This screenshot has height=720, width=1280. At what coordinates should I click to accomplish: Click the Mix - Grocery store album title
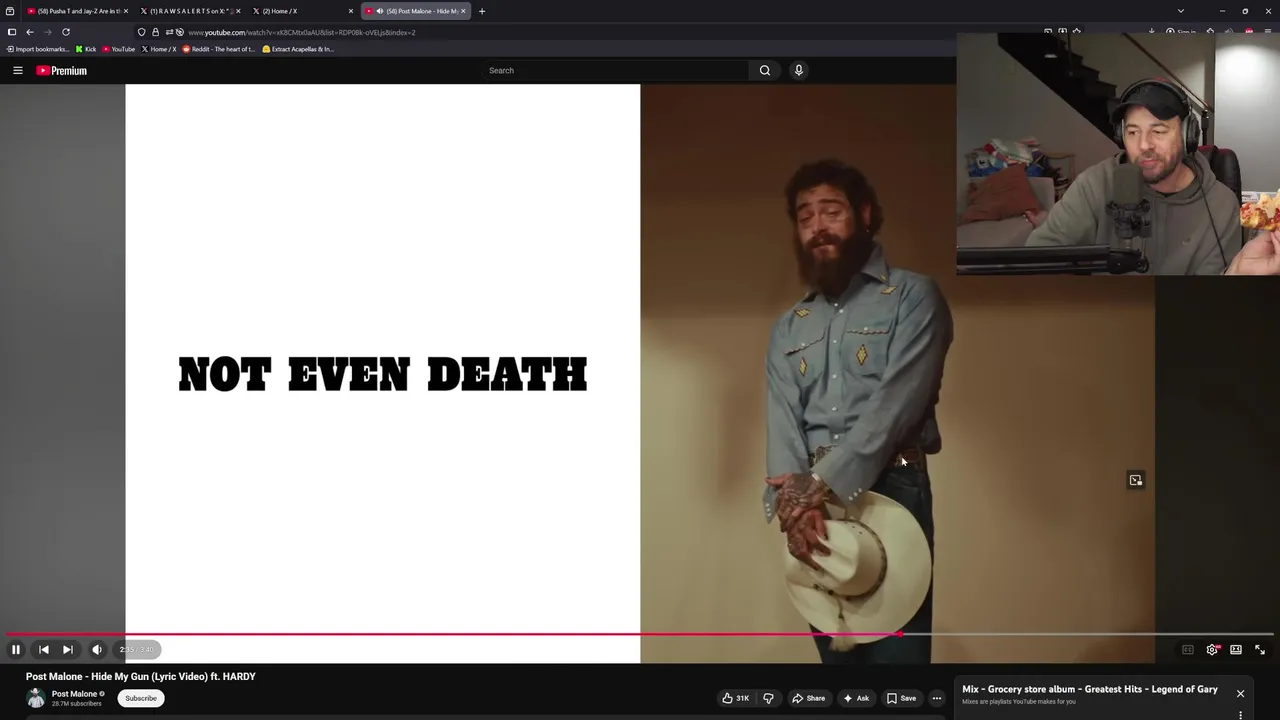[x=1089, y=689]
